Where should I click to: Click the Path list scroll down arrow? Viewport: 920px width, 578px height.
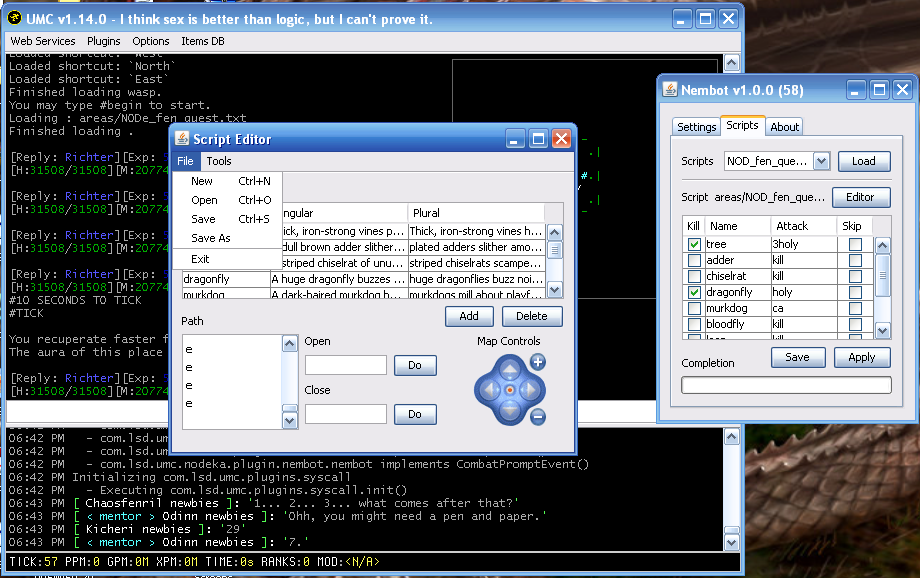pos(290,422)
